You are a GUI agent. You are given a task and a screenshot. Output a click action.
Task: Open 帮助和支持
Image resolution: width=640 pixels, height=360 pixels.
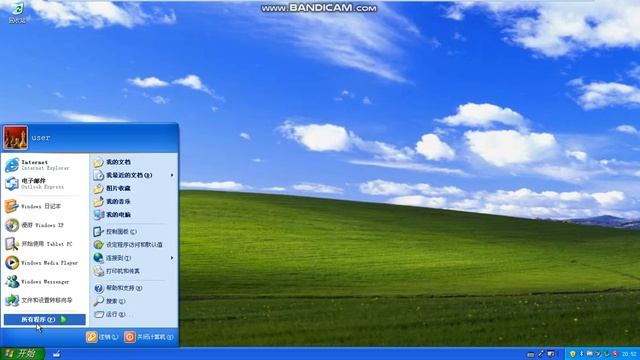(x=134, y=288)
